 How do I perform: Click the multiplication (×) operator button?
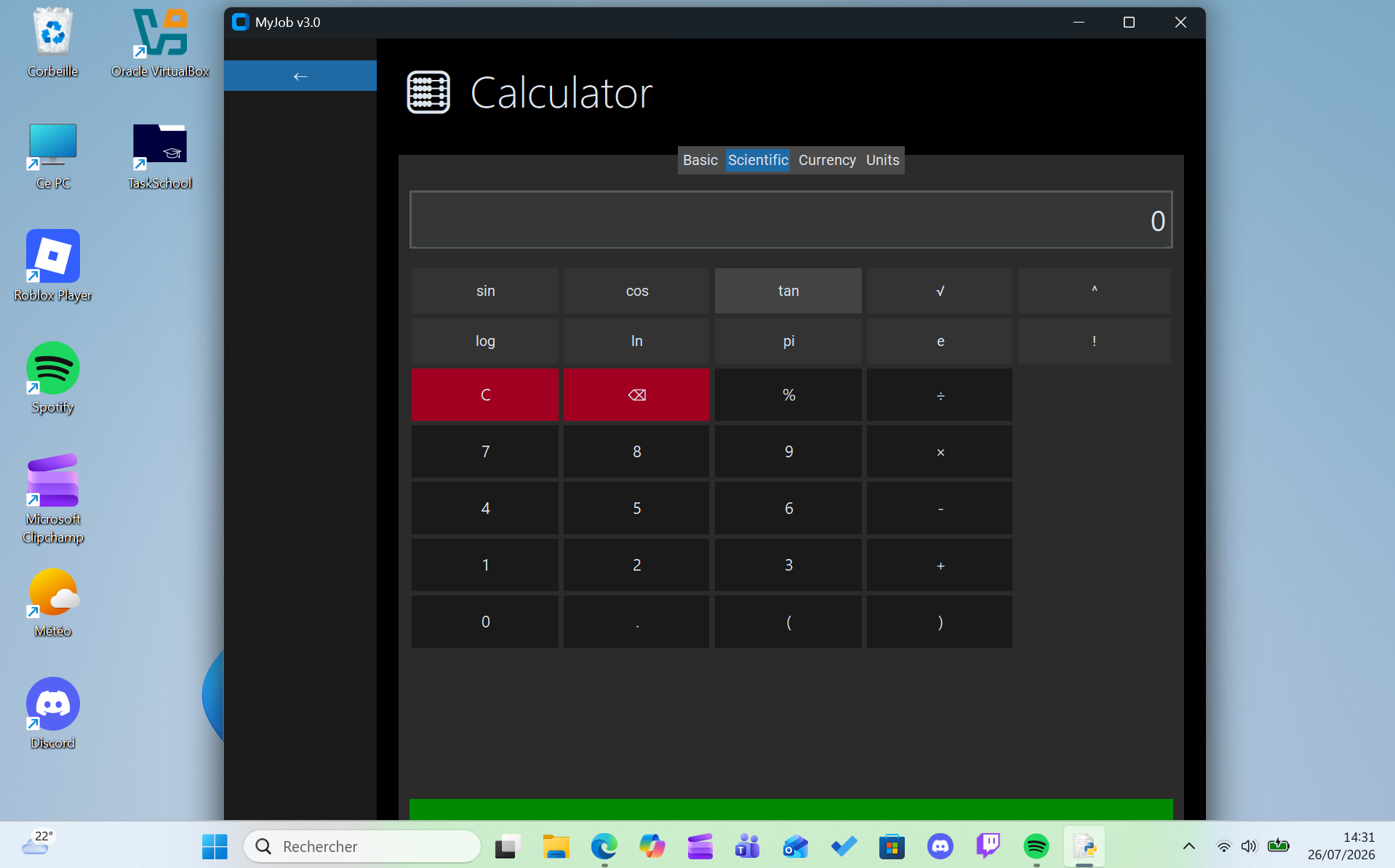click(940, 451)
